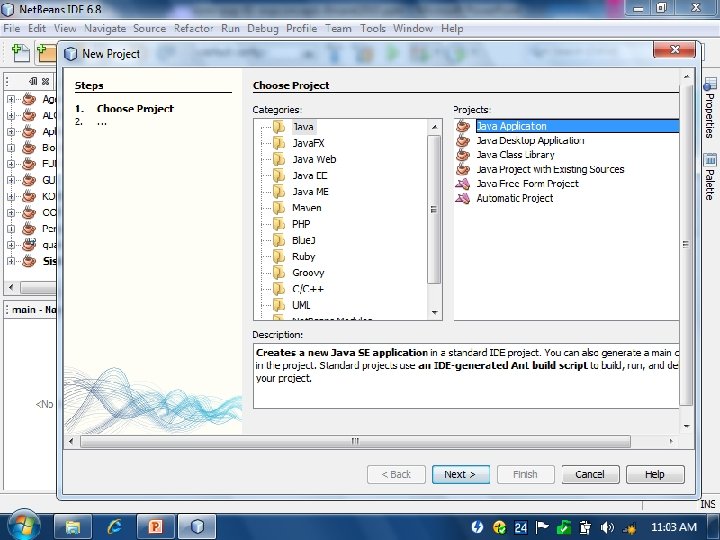The width and height of the screenshot is (720, 540).
Task: Close the Projects panel with X icon
Action: pyautogui.click(x=45, y=81)
